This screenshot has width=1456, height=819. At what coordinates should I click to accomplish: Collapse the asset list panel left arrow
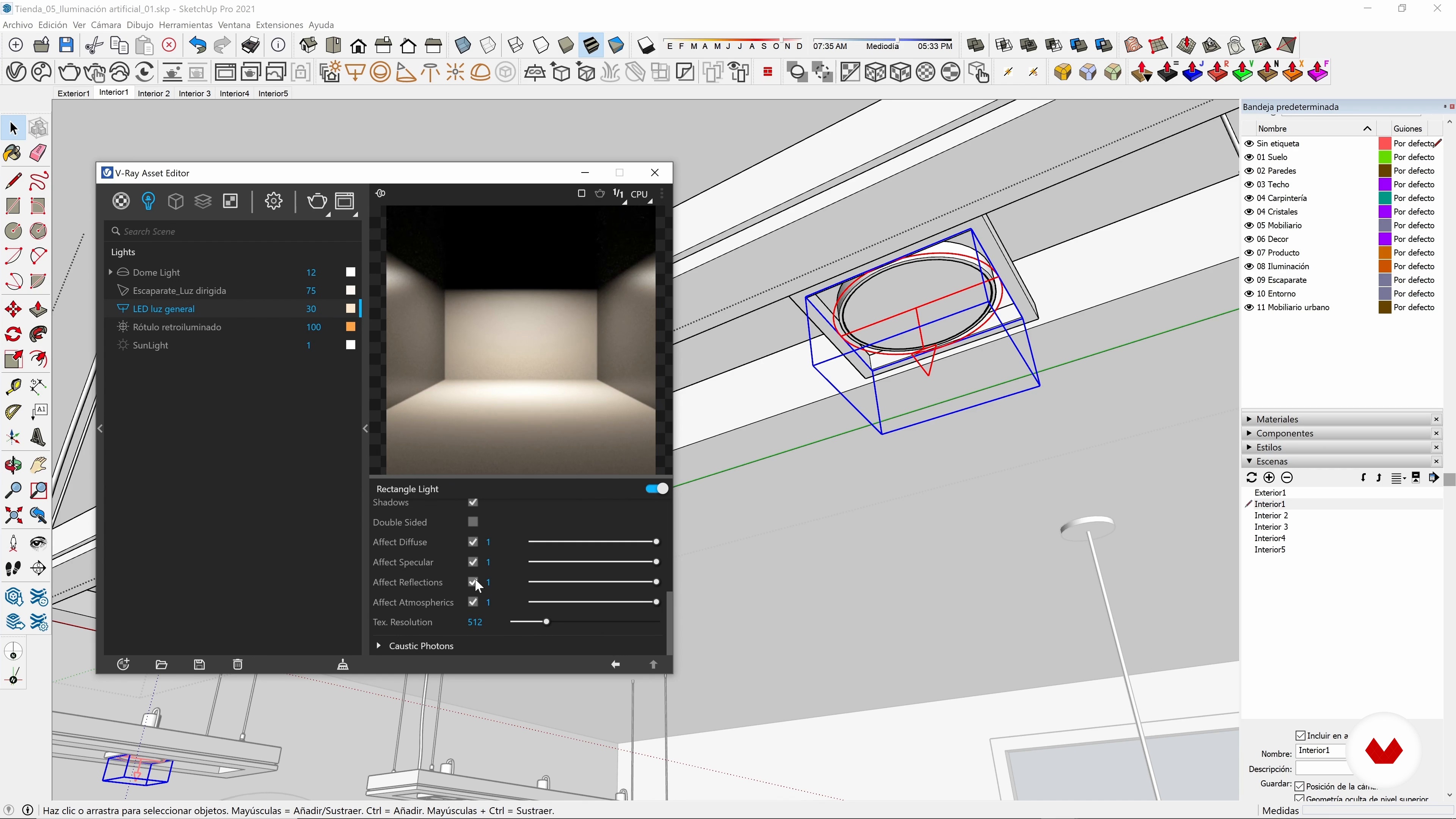100,428
